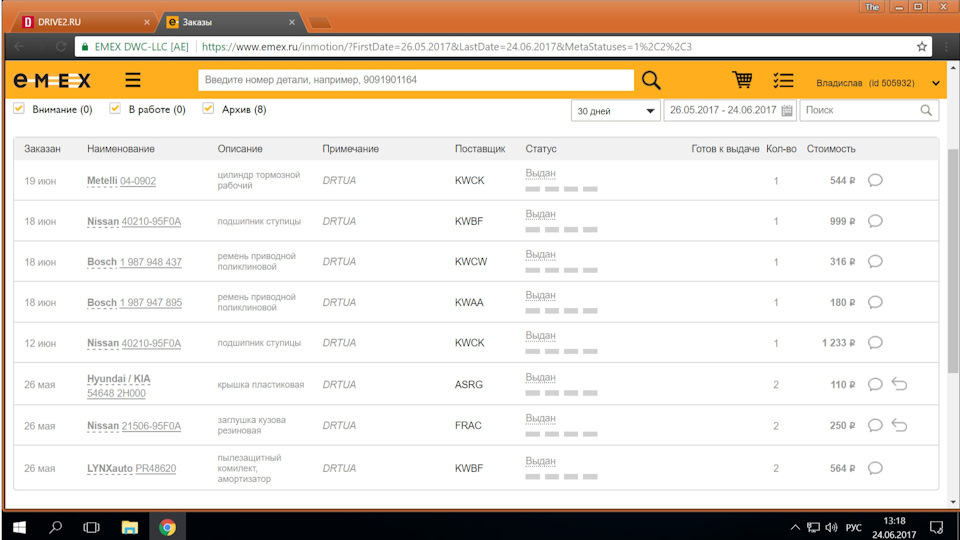Click the magnifier in Поиск field

(x=926, y=110)
